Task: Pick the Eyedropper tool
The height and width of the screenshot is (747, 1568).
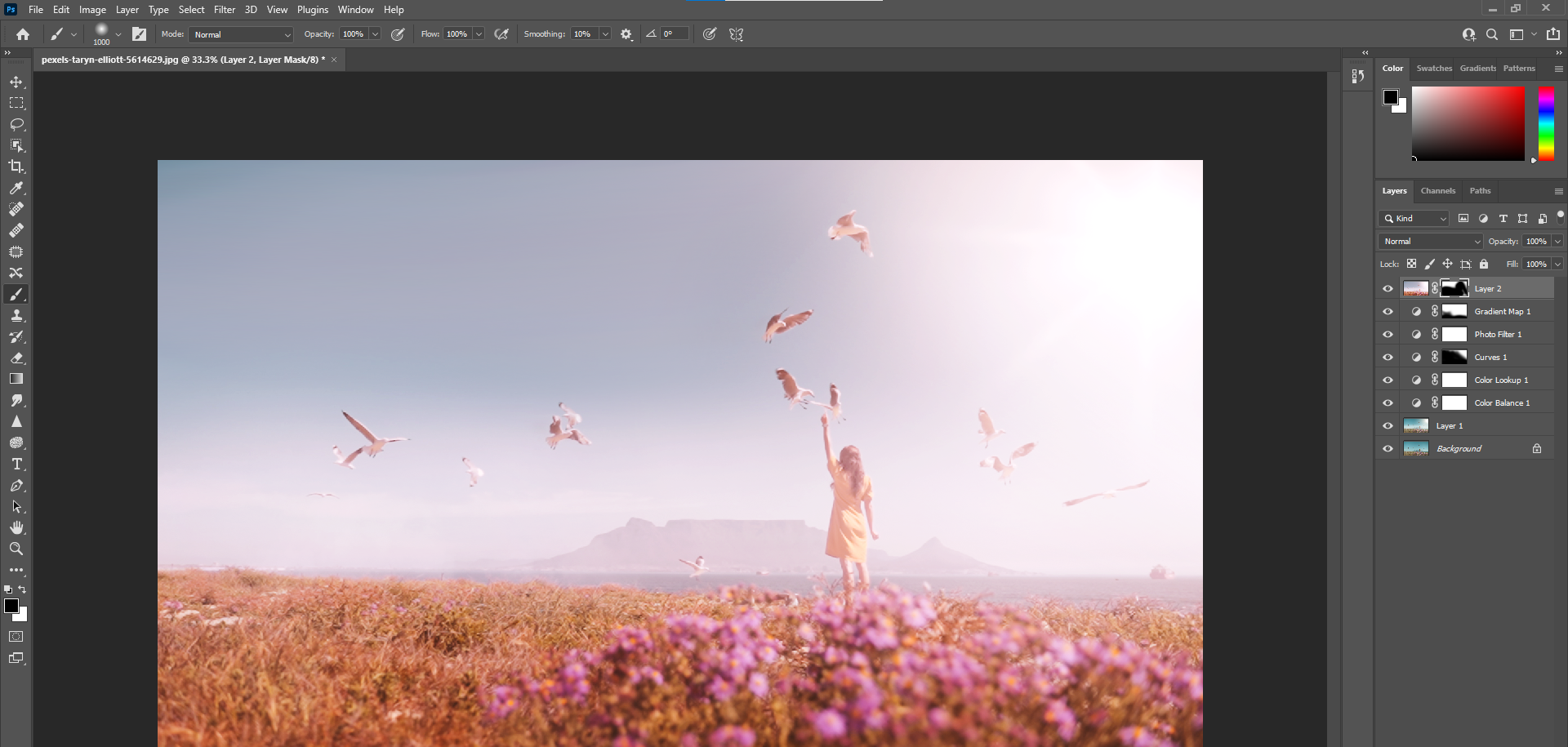Action: [x=16, y=188]
